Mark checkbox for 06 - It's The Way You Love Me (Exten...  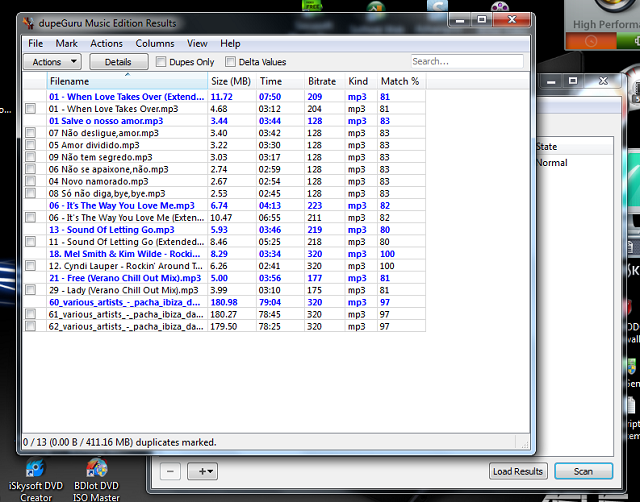click(31, 217)
